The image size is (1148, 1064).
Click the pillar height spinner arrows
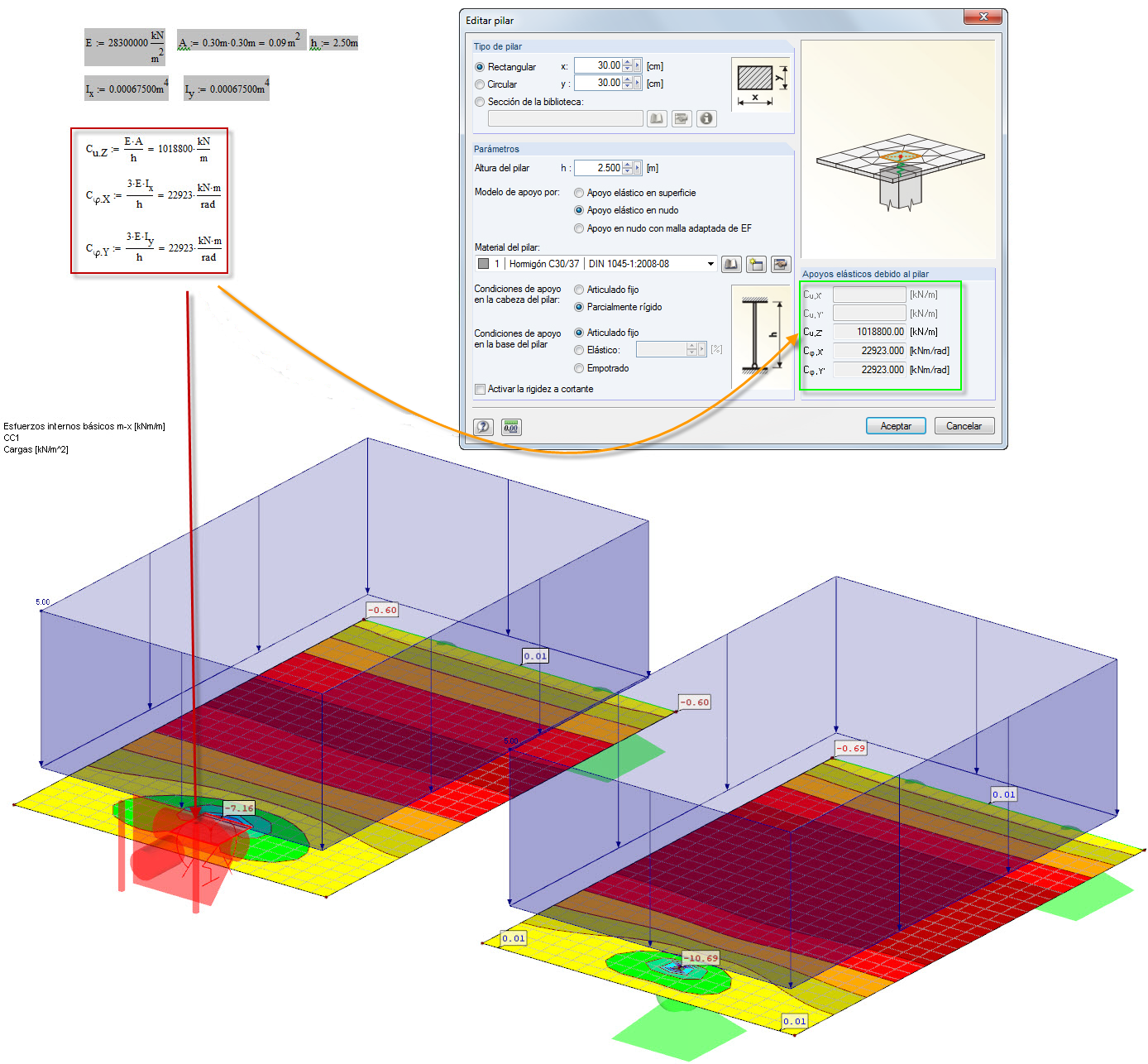click(628, 168)
